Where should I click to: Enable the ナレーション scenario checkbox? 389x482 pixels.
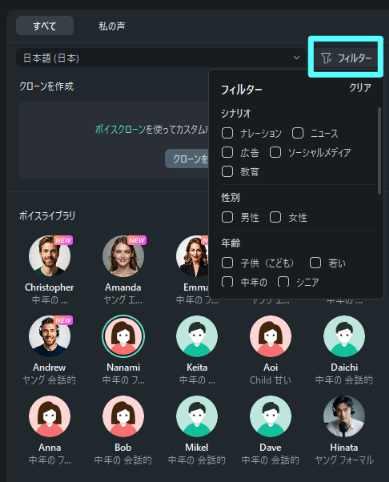coord(227,133)
